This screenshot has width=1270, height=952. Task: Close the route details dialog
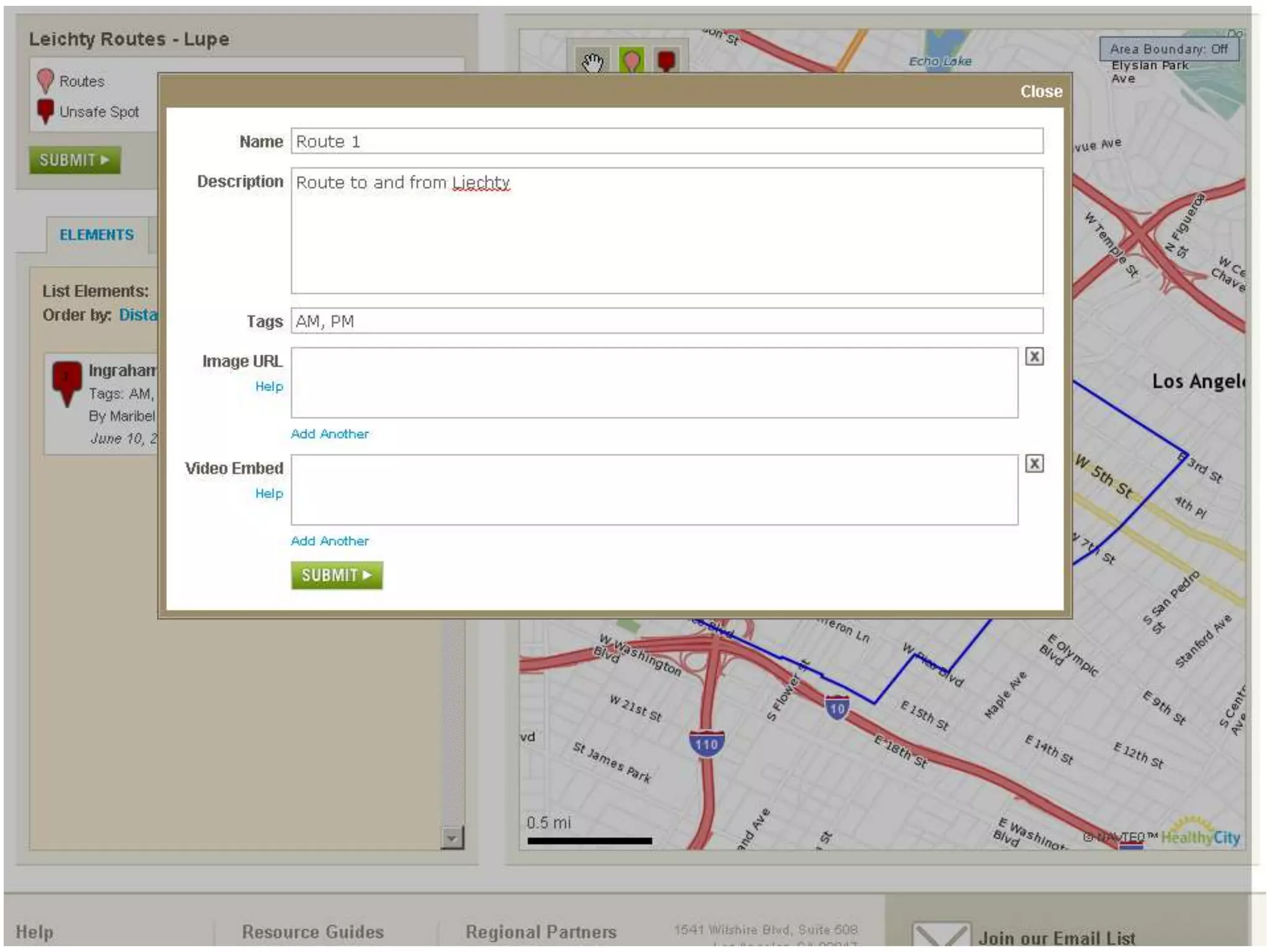click(x=1041, y=92)
